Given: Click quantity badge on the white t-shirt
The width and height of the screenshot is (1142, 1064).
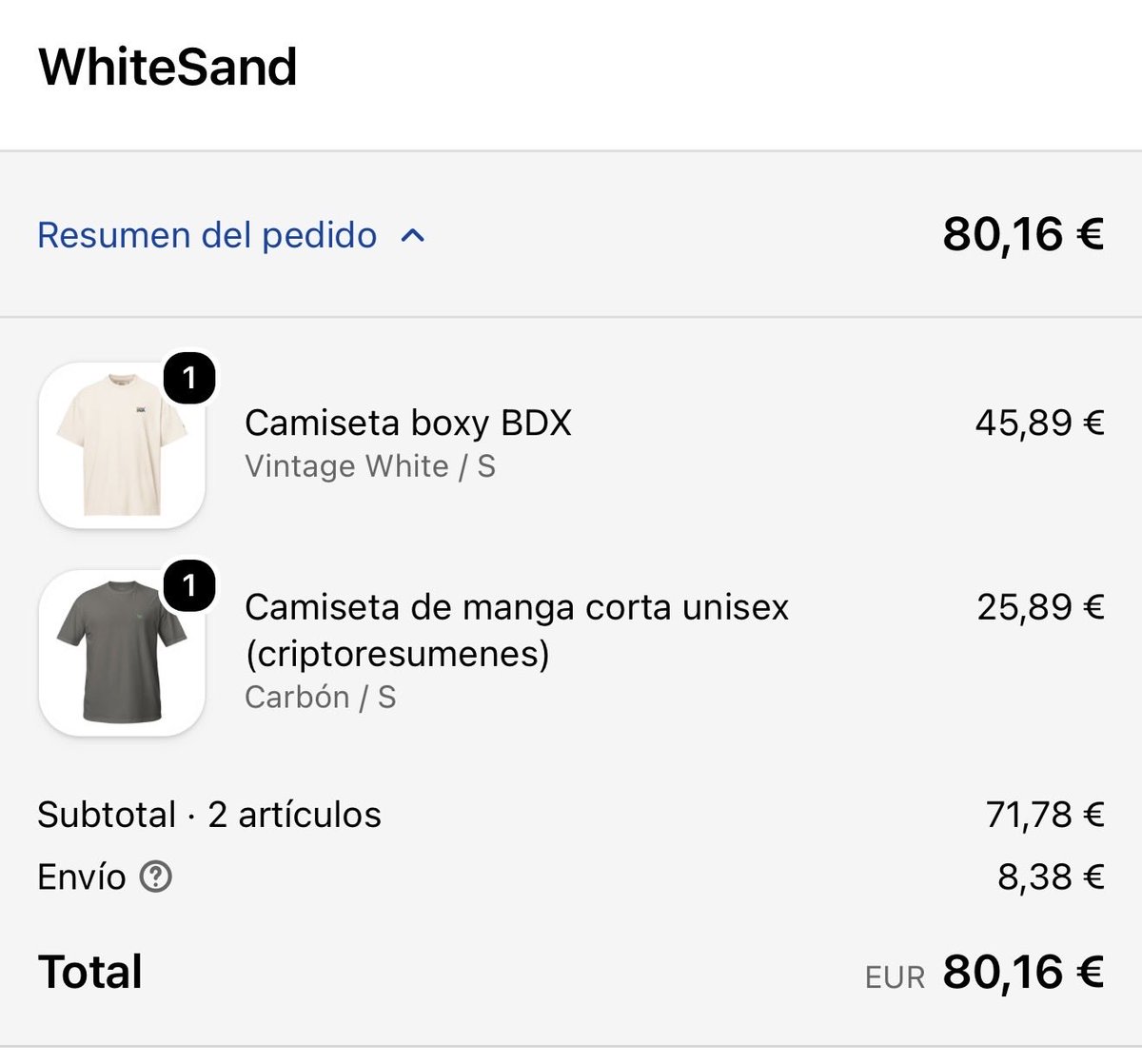Looking at the screenshot, I should (x=190, y=378).
